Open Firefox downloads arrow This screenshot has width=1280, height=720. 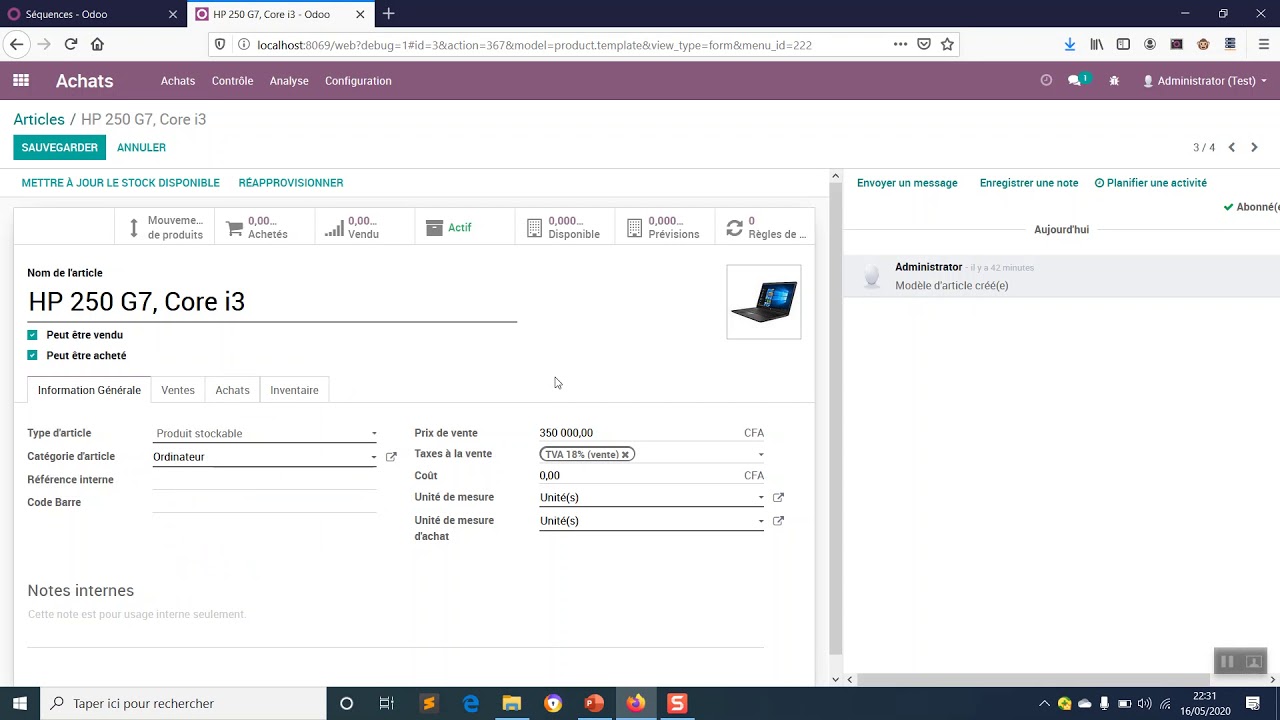1070,44
